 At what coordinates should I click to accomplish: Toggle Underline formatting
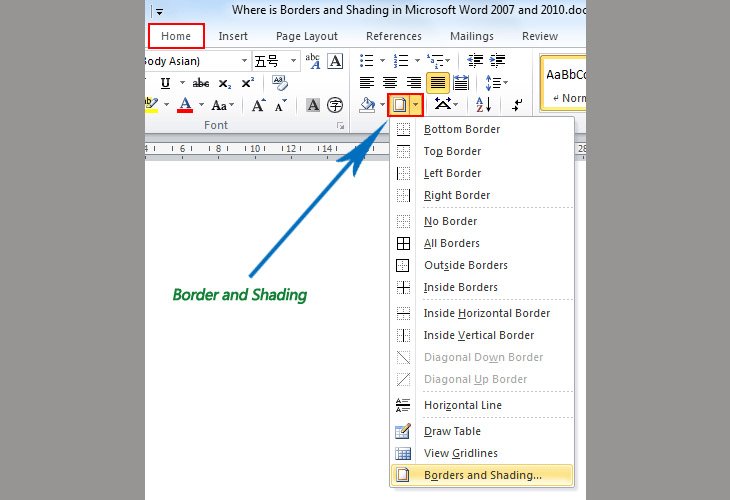[x=165, y=83]
